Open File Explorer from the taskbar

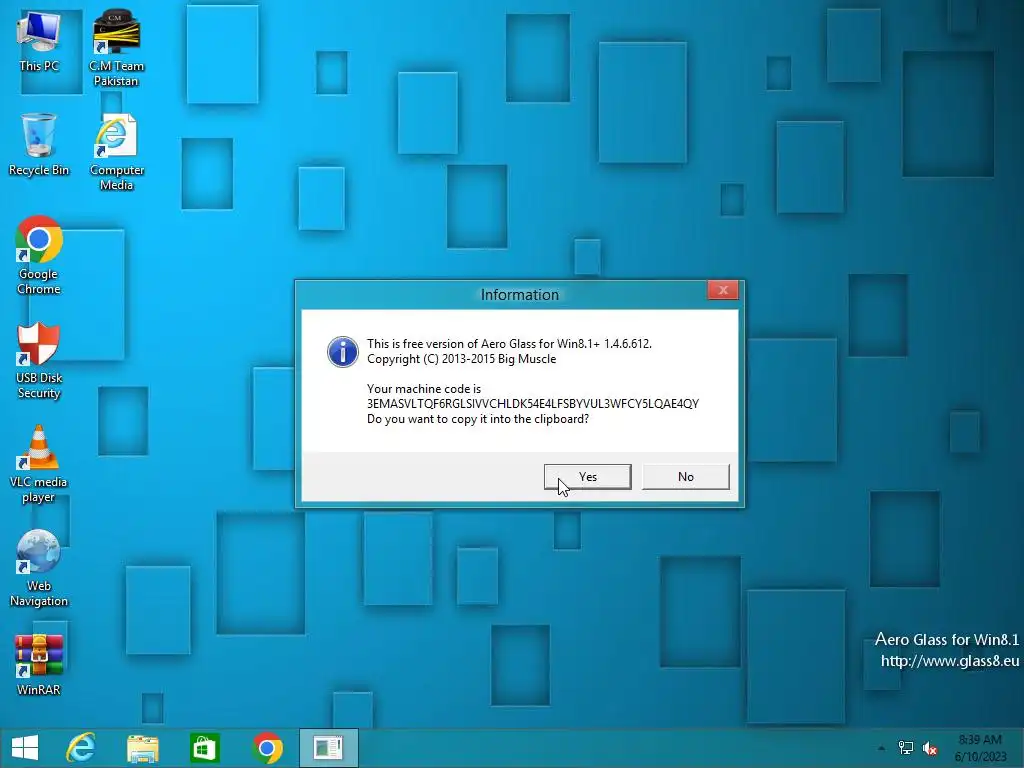point(142,748)
